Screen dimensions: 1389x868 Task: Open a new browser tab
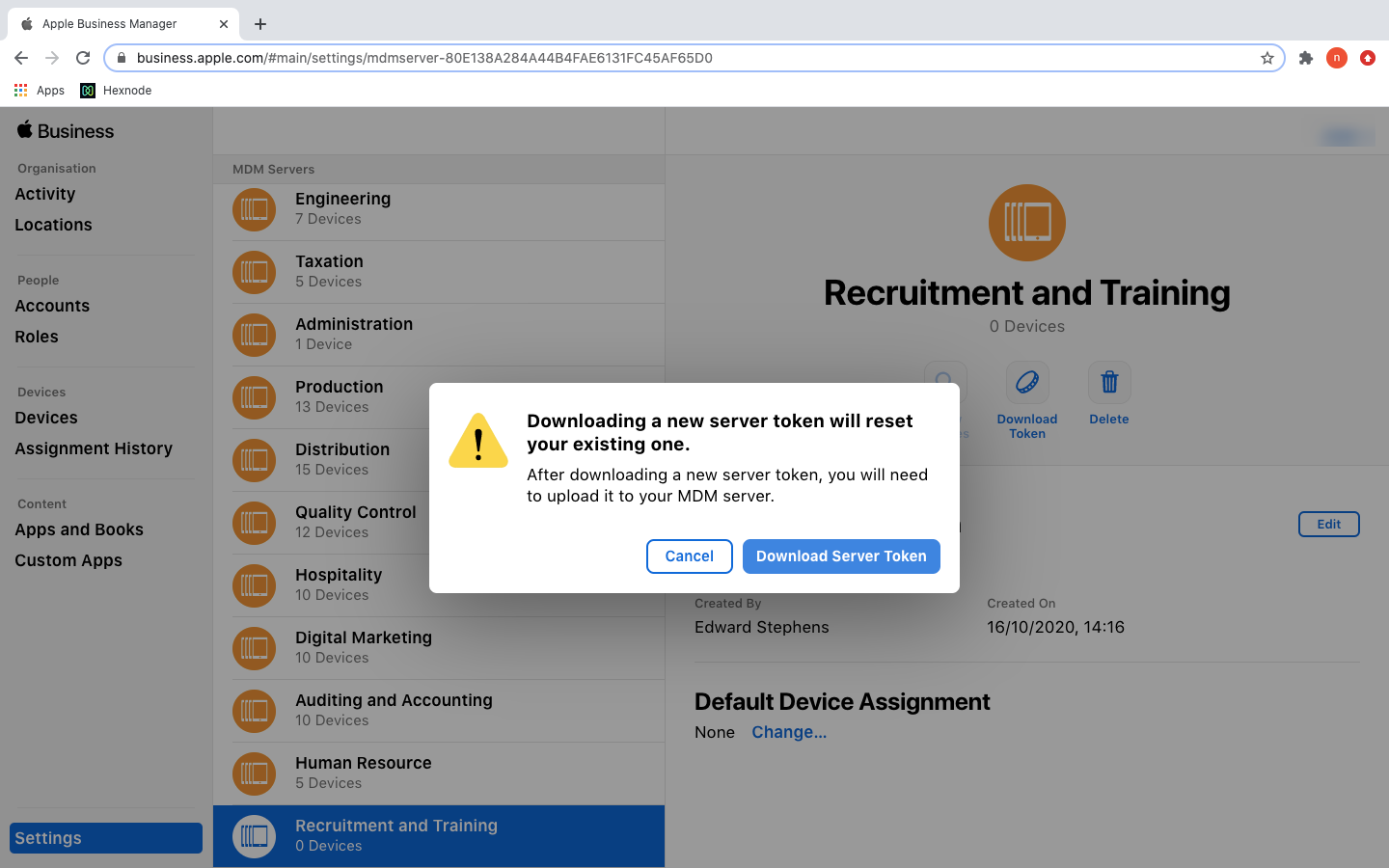[260, 24]
